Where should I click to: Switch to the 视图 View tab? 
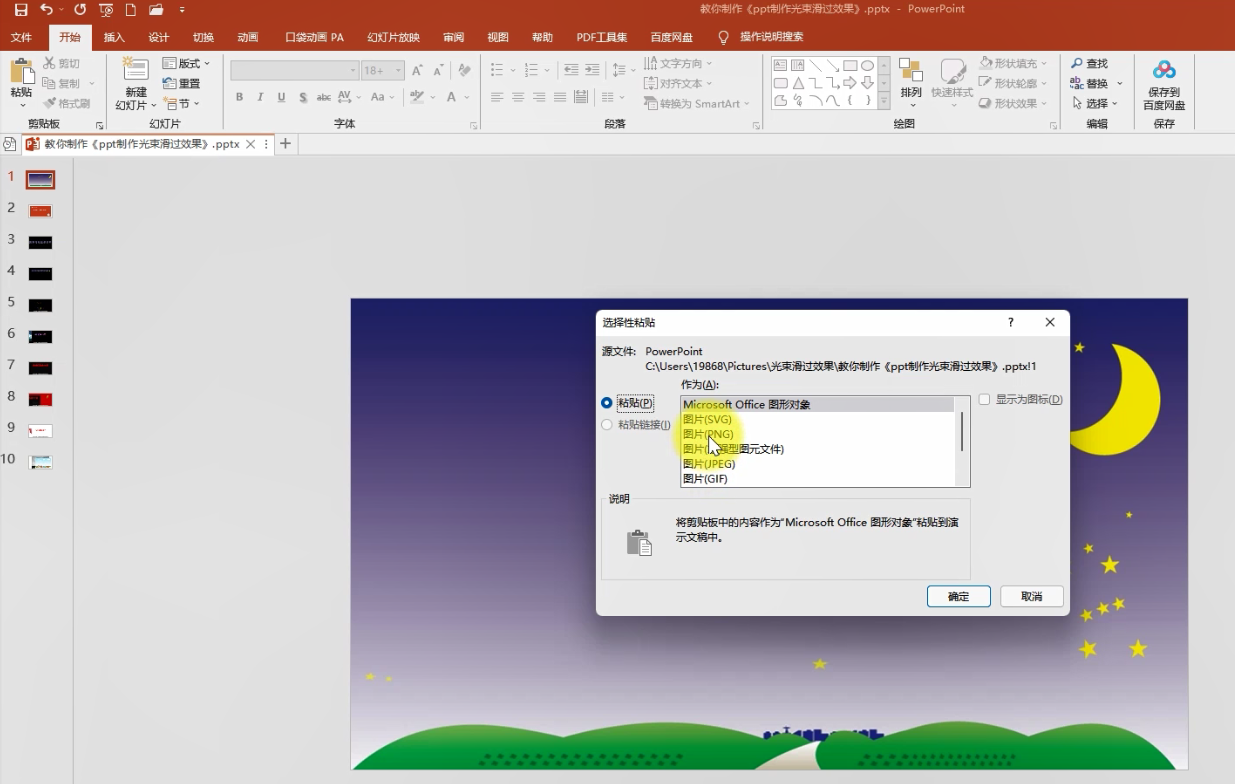tap(498, 38)
